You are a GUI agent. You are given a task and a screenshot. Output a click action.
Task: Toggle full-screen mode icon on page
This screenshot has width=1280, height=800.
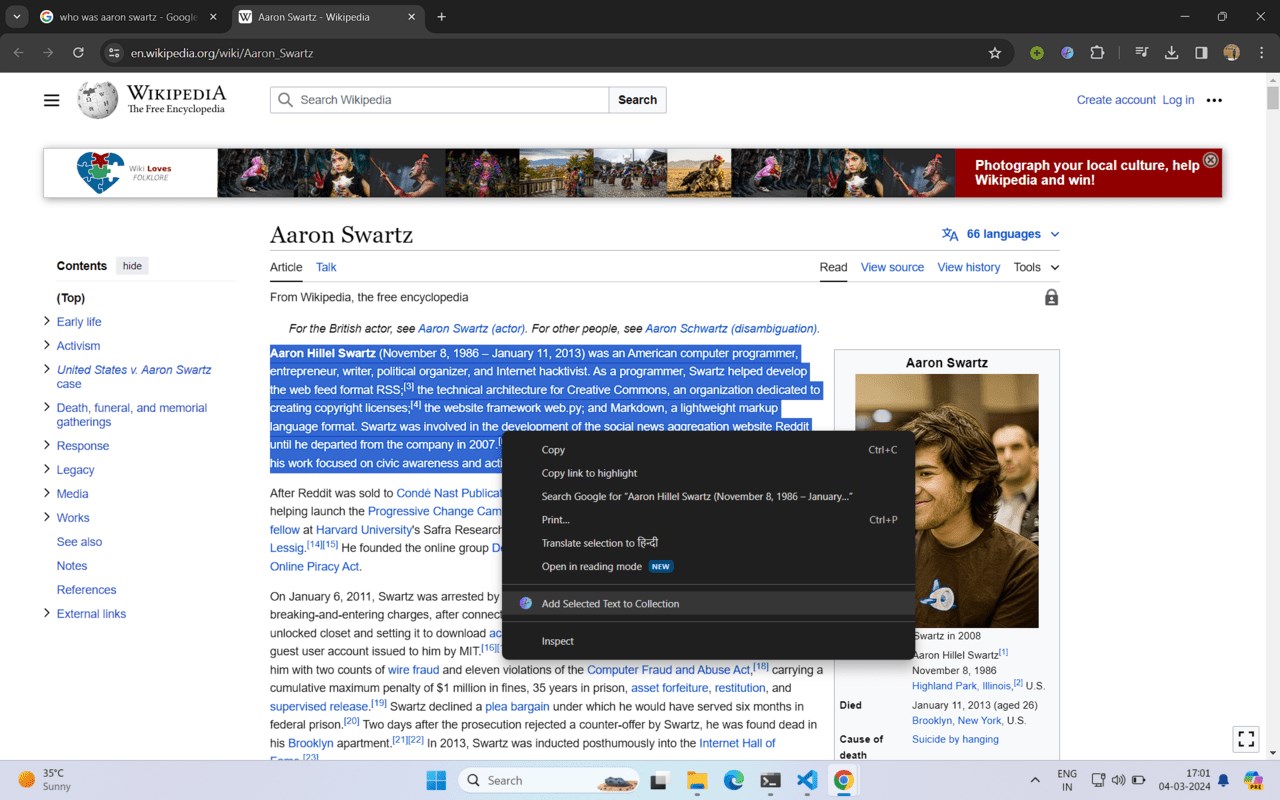pyautogui.click(x=1246, y=739)
